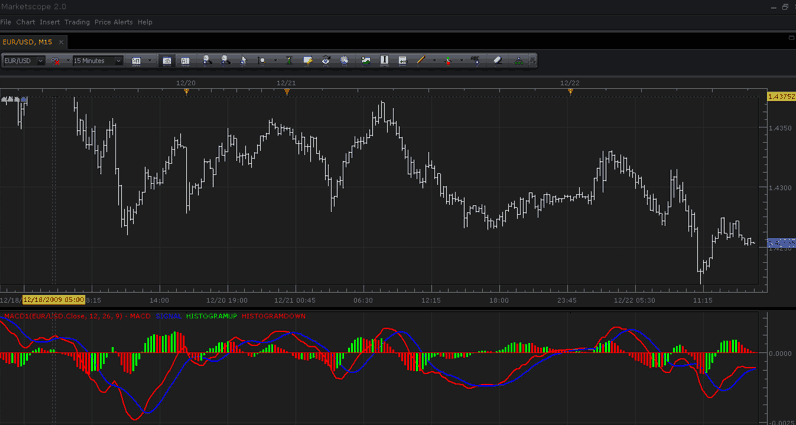Toggle the second chart view button
This screenshot has height=425, width=796.
[x=185, y=61]
